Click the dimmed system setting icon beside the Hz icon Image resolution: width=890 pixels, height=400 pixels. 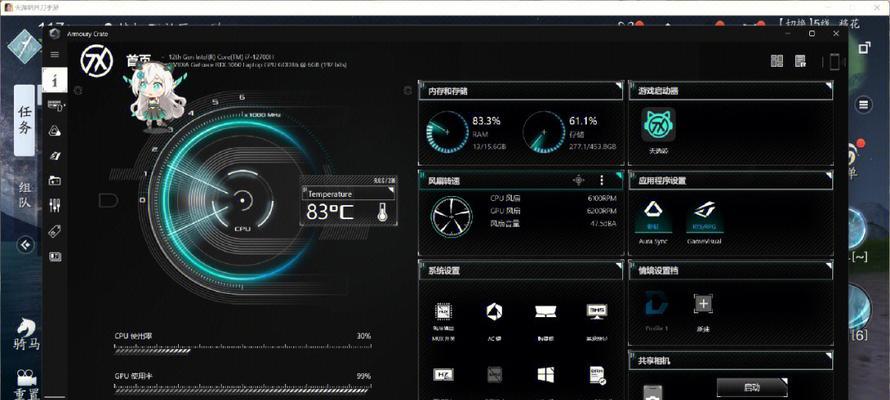click(494, 375)
